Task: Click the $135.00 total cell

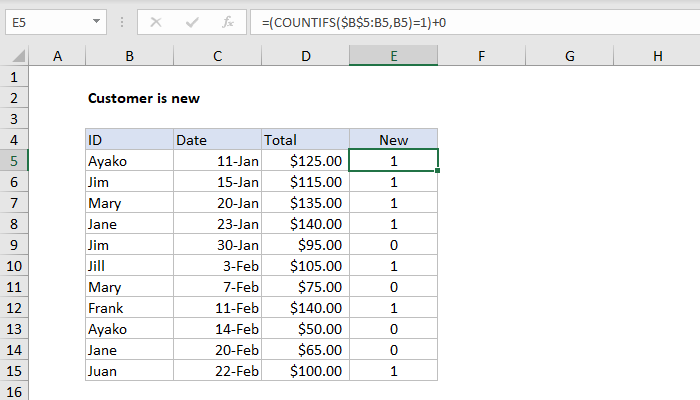Action: 305,202
